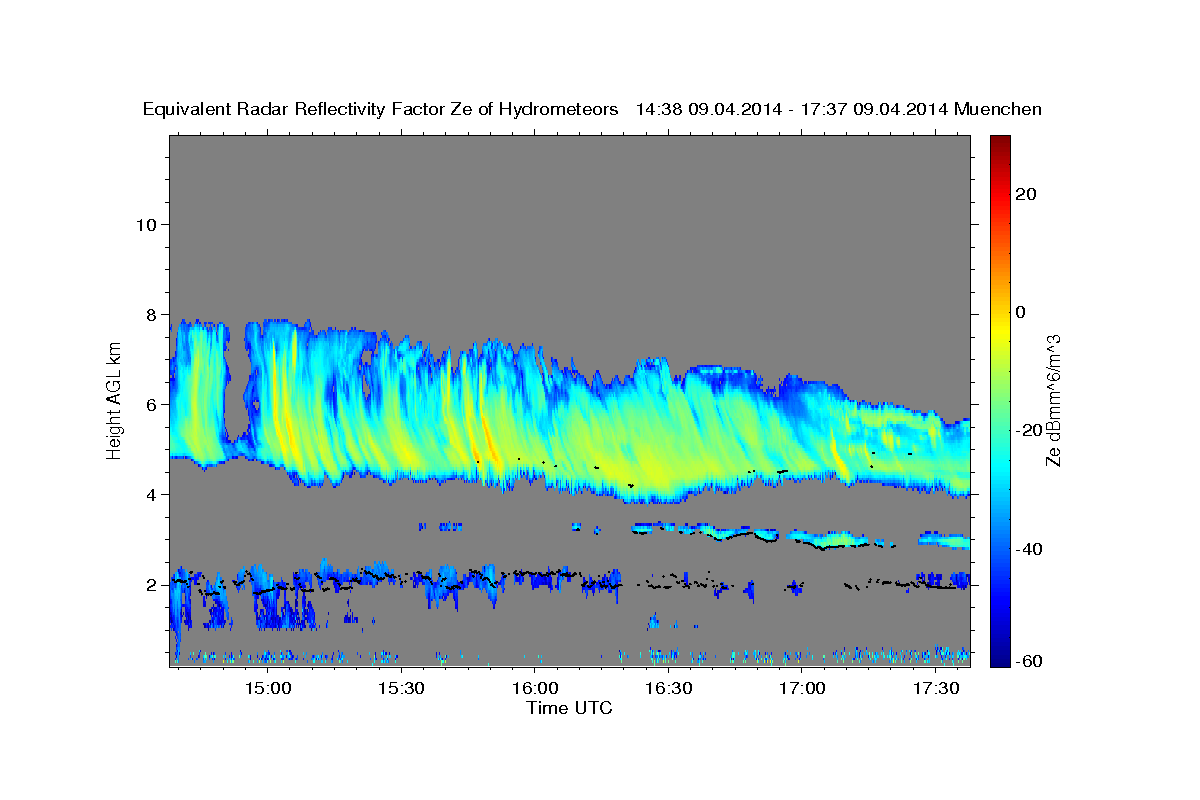Click the x-axis tick label '17:00'
This screenshot has height=800, width=1200.
coord(802,688)
